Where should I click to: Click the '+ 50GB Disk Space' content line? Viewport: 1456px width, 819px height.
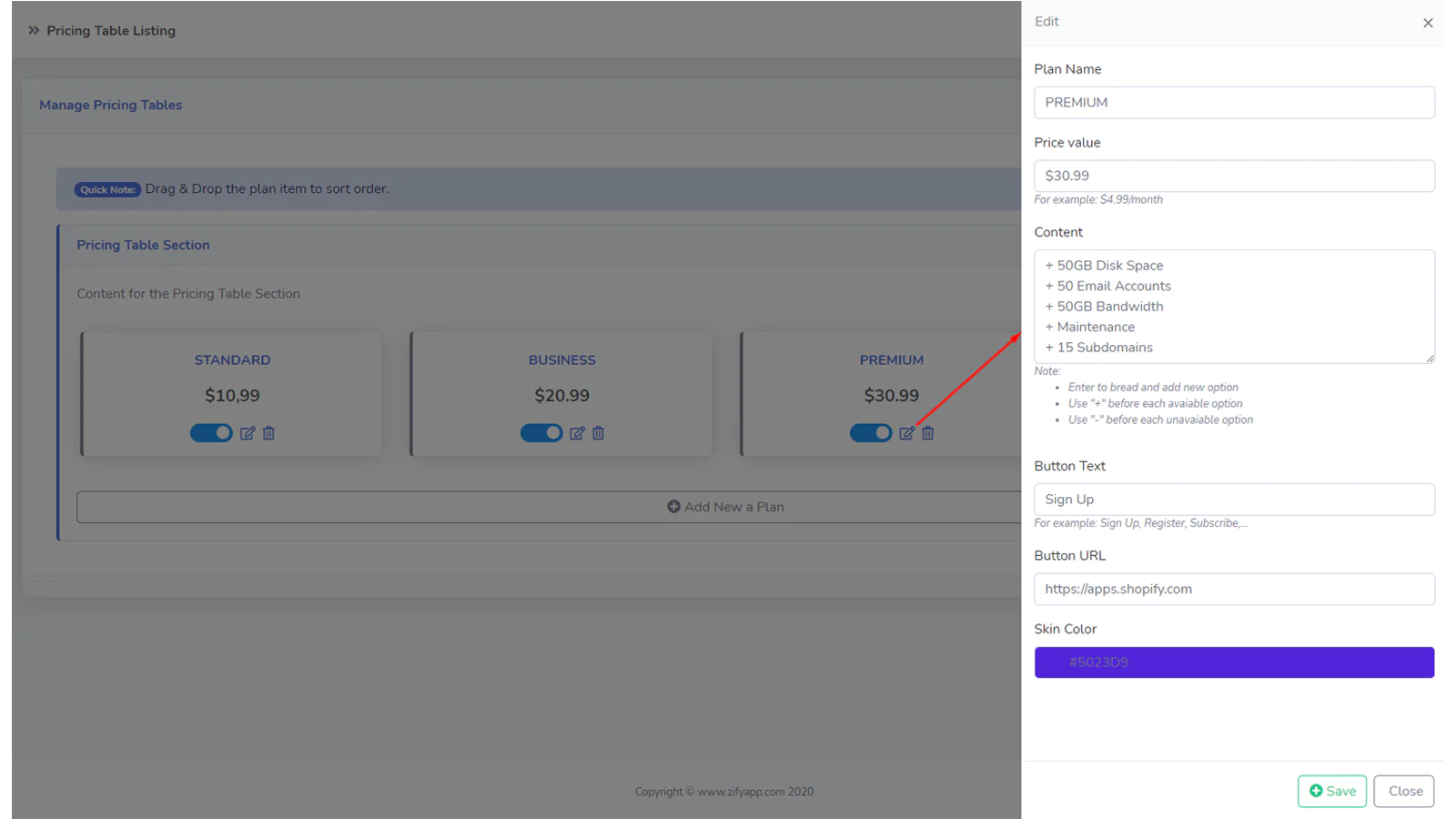pos(1104,266)
